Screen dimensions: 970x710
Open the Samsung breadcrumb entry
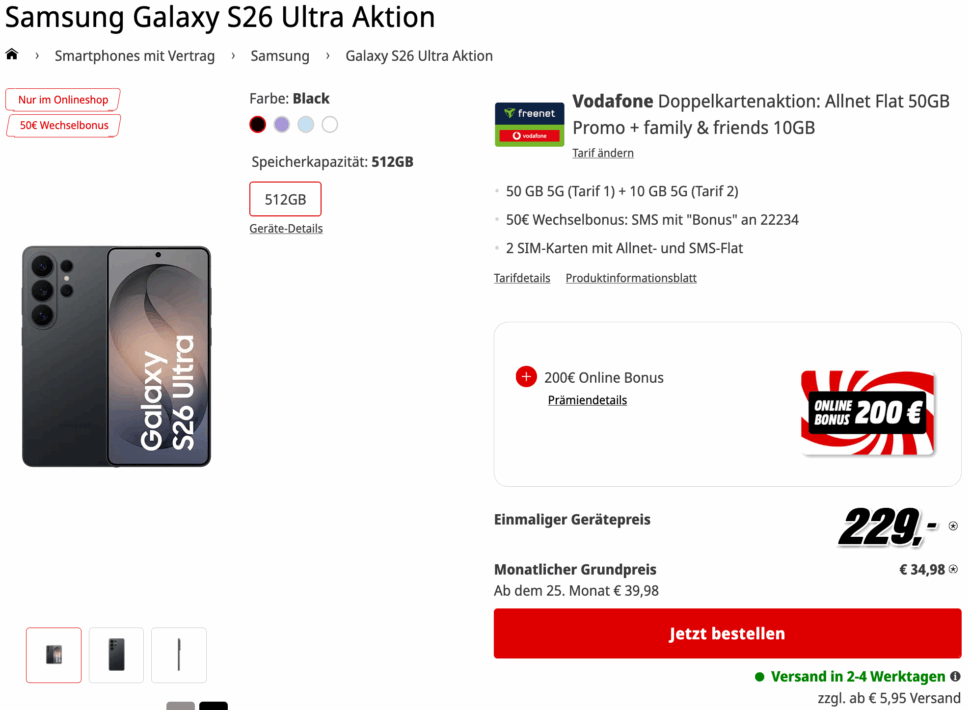pos(279,56)
